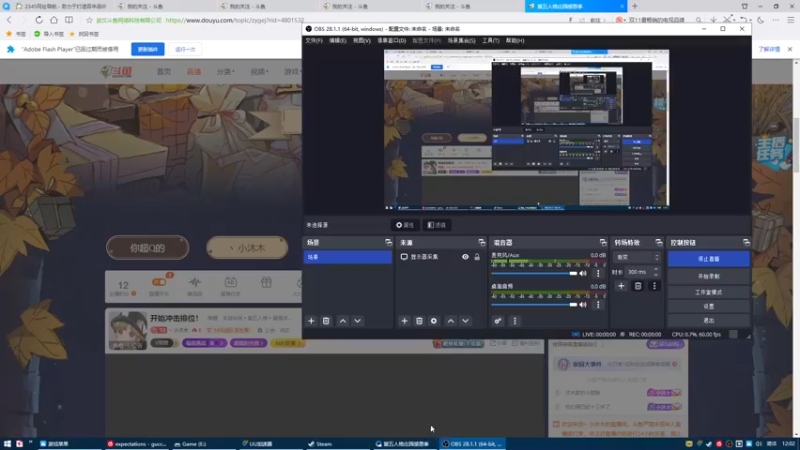Open the OBS View menu
Viewport: 800px width, 450px height.
pos(362,40)
